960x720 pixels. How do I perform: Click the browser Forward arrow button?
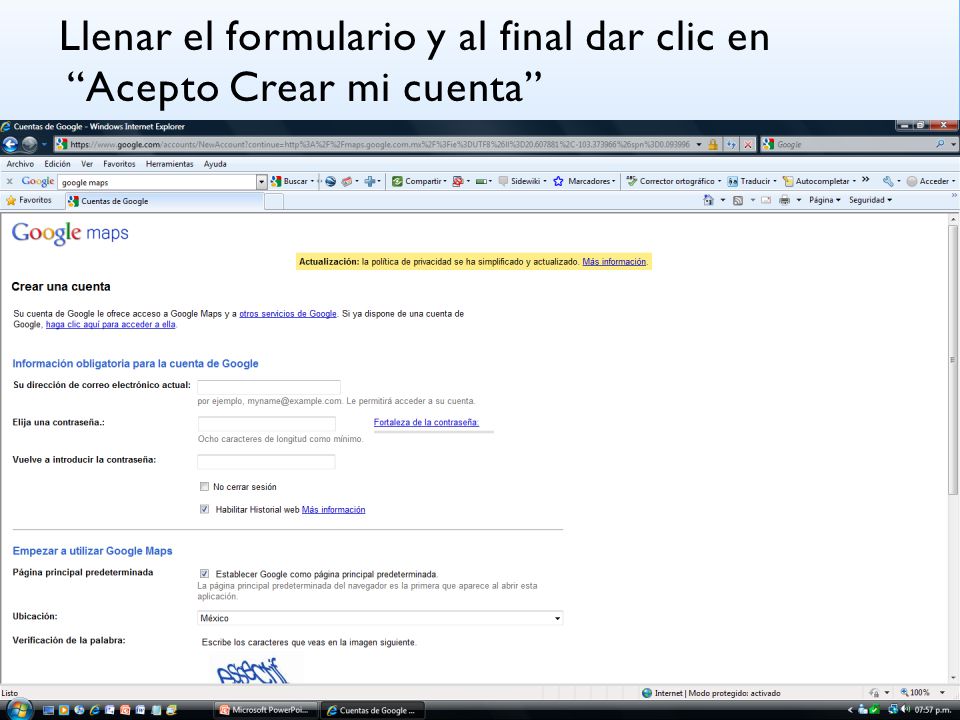pyautogui.click(x=29, y=144)
